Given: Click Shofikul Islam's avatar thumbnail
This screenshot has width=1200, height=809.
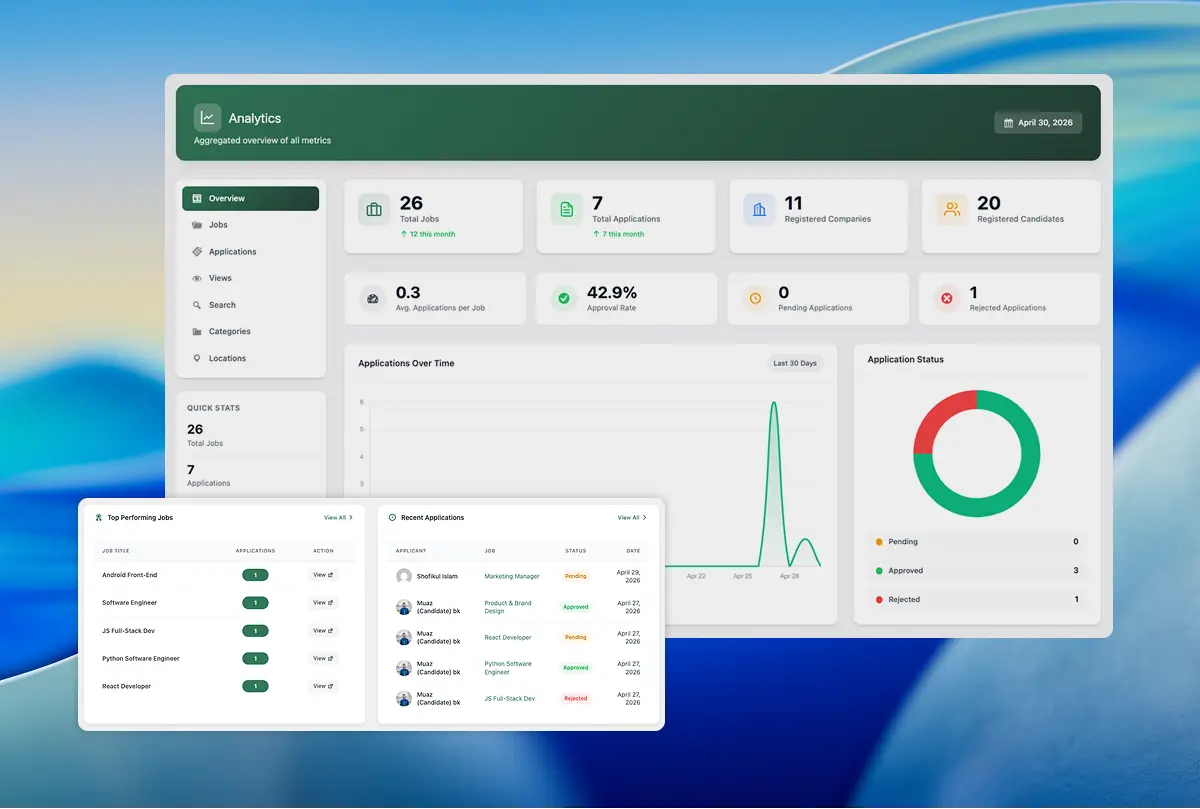Looking at the screenshot, I should [404, 576].
